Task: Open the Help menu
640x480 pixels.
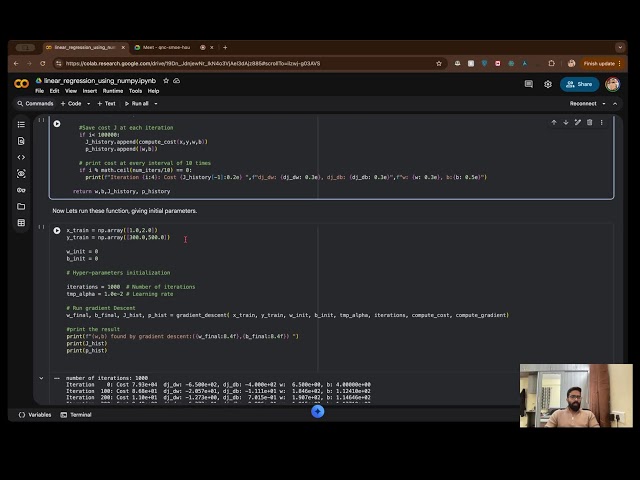Action: click(153, 91)
